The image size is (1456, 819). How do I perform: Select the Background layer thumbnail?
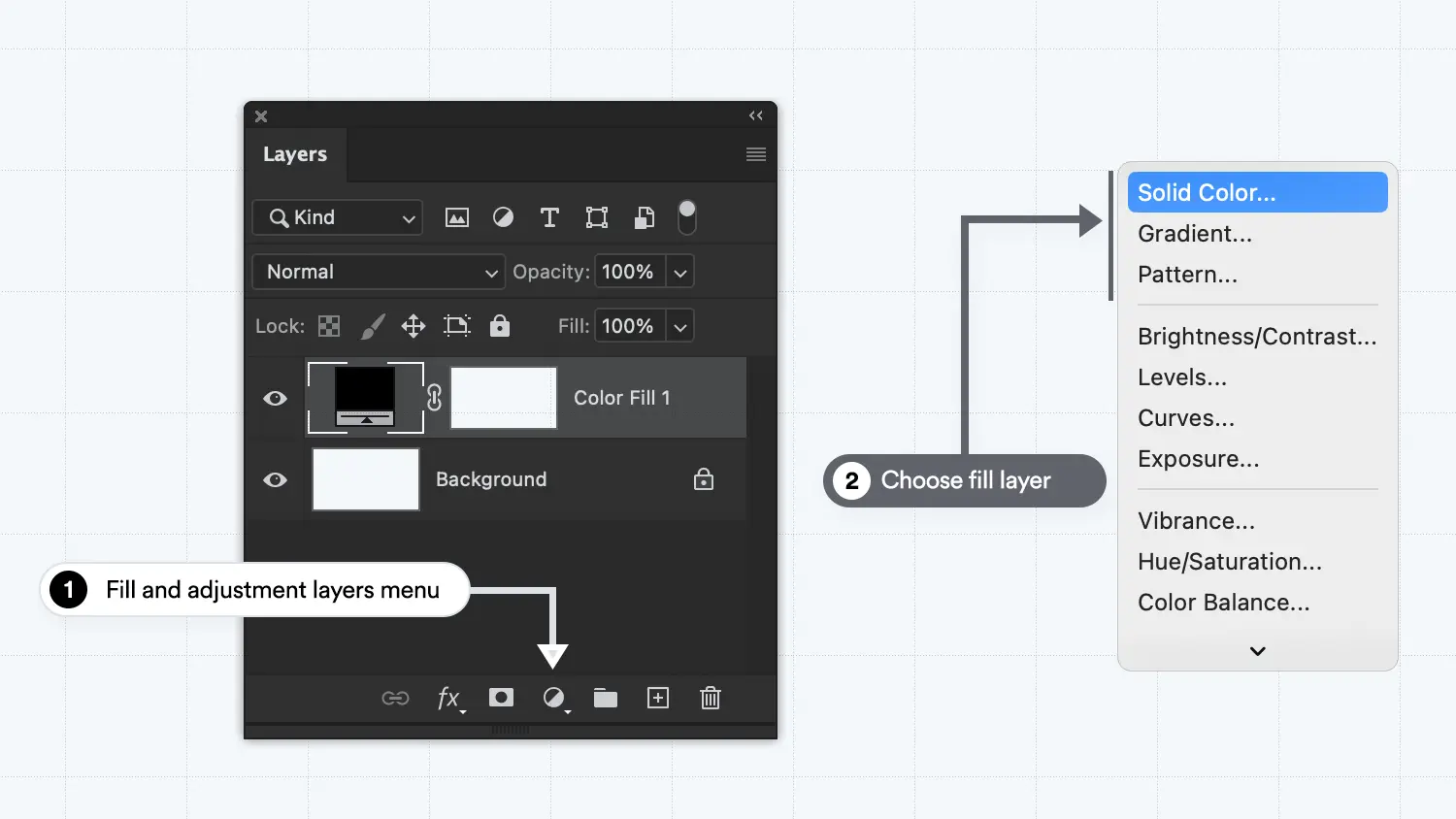click(366, 479)
